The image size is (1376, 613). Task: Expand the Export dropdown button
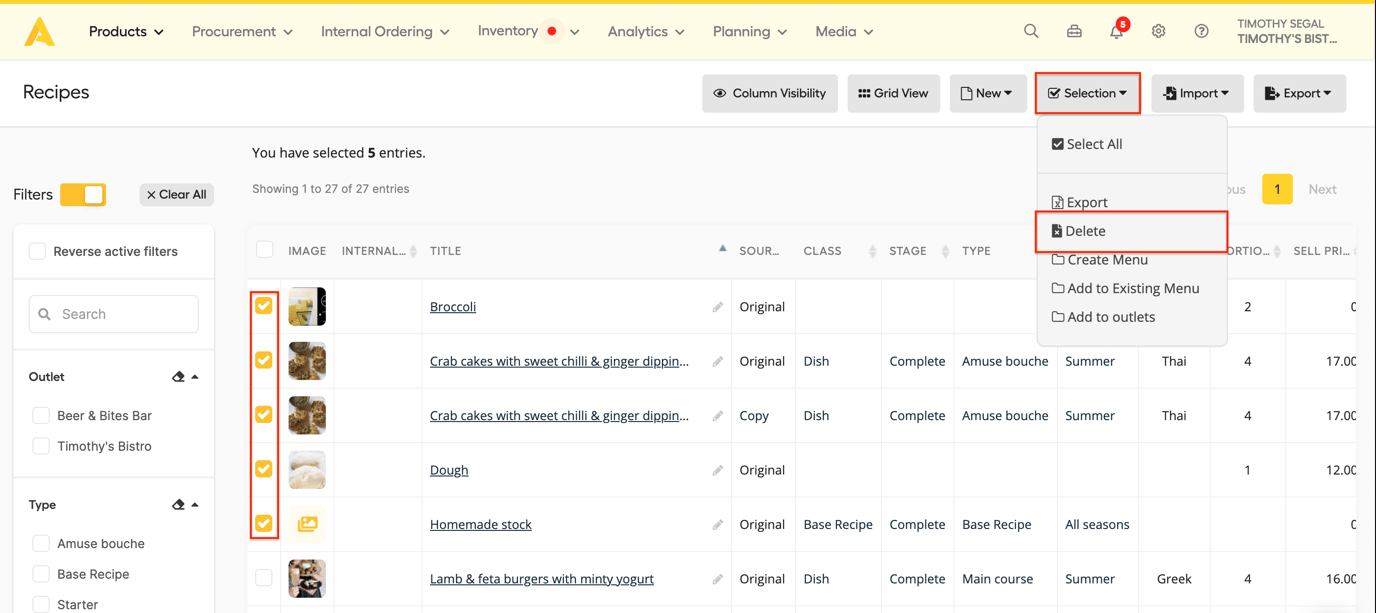(x=1298, y=93)
